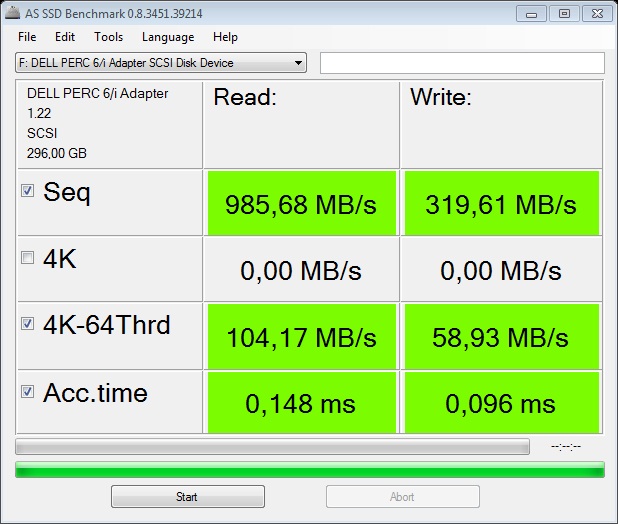618x524 pixels.
Task: Click the 4K-64Thrd write result 58,93 MB/s
Action: [x=501, y=336]
